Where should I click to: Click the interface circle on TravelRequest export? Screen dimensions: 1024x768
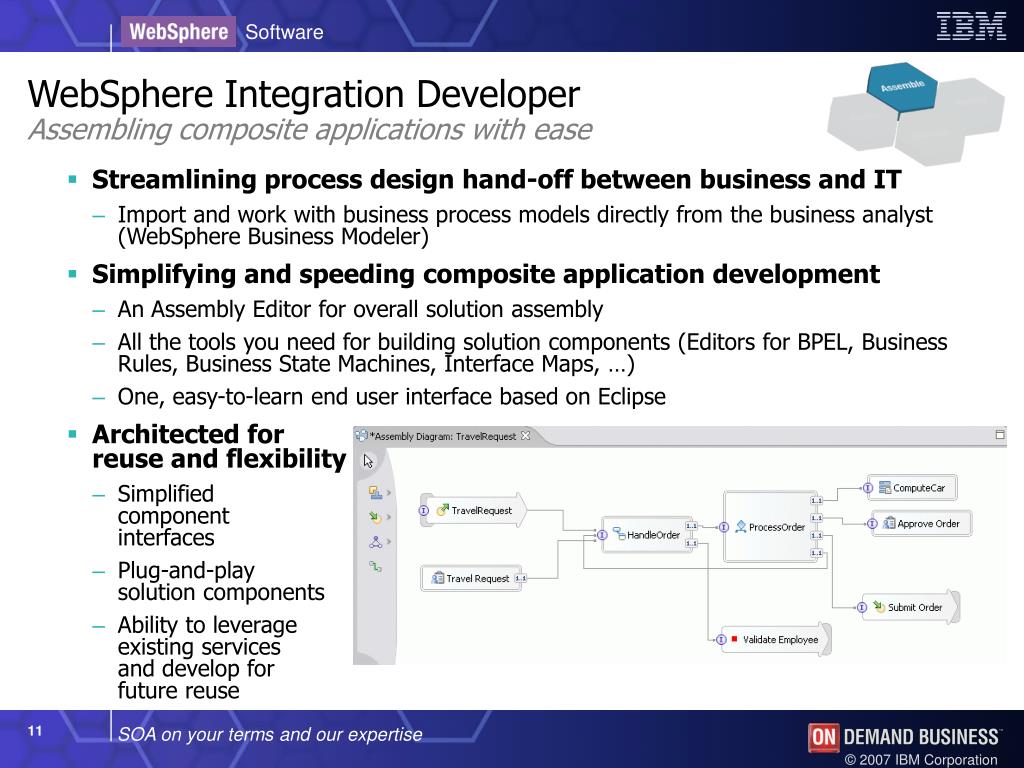(424, 510)
